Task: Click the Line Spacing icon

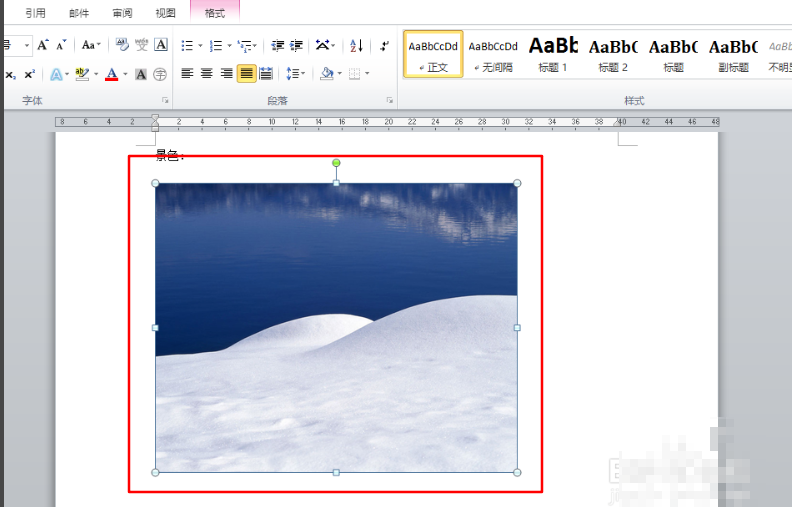Action: click(x=292, y=74)
